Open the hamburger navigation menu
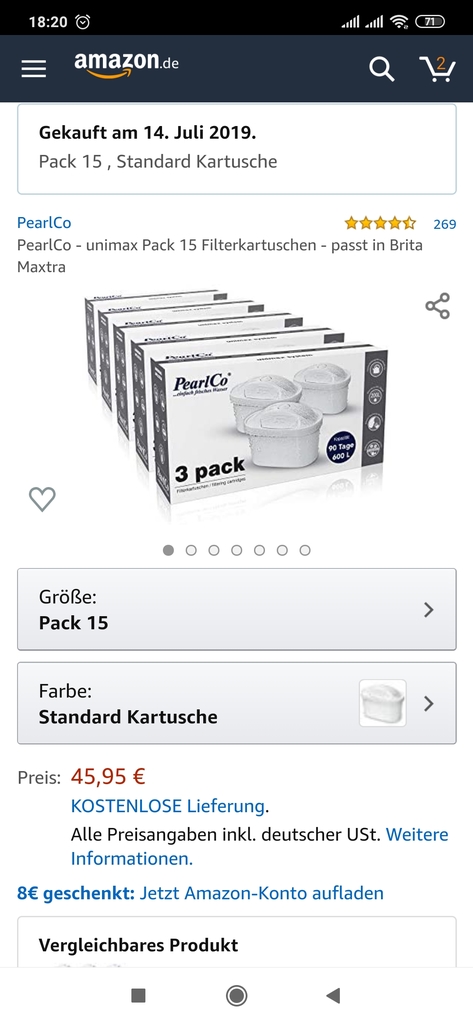Image resolution: width=473 pixels, height=1024 pixels. 33,69
